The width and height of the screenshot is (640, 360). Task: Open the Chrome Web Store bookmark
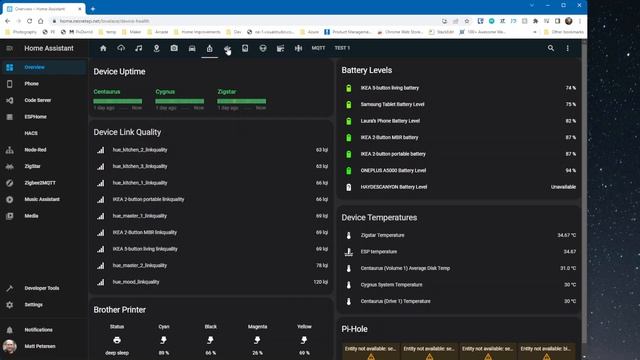point(400,32)
